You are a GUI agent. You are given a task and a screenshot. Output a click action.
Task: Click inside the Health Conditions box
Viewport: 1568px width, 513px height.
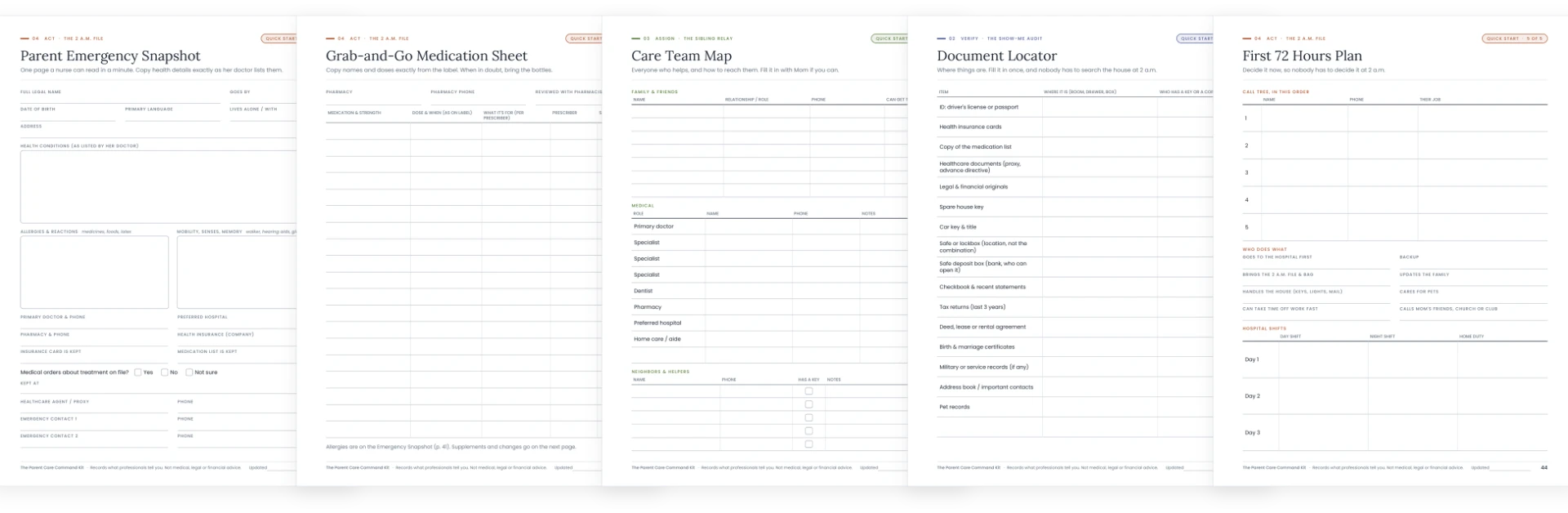tap(158, 186)
